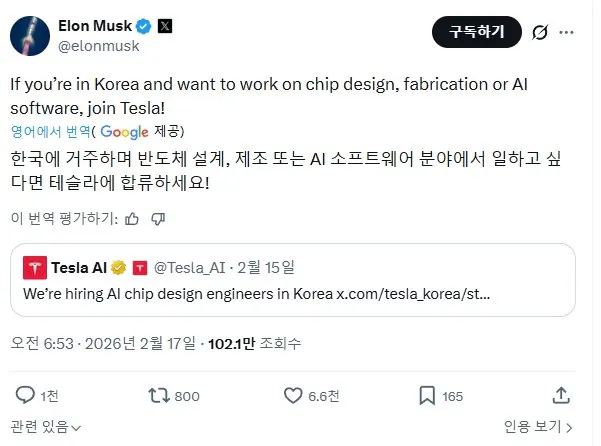Click the X affiliation badge icon
This screenshot has width=601, height=446.
click(166, 25)
